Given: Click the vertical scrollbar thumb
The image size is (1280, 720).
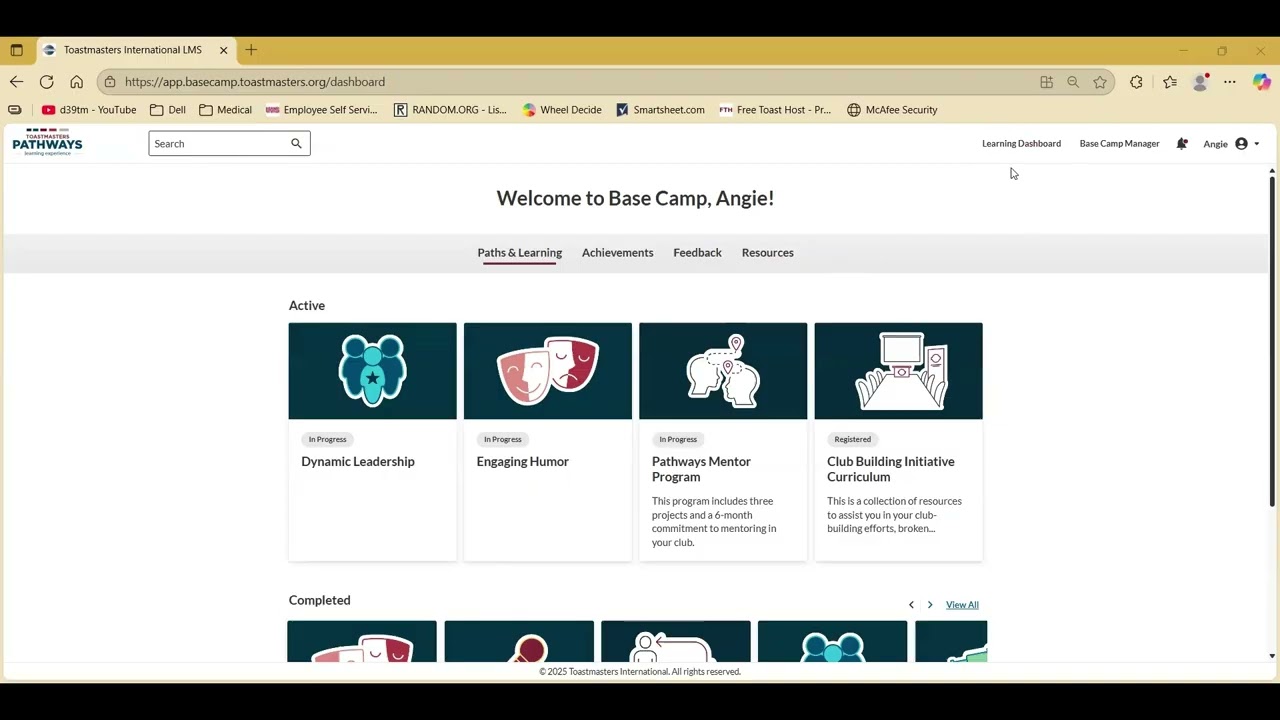Looking at the screenshot, I should pyautogui.click(x=1272, y=342).
